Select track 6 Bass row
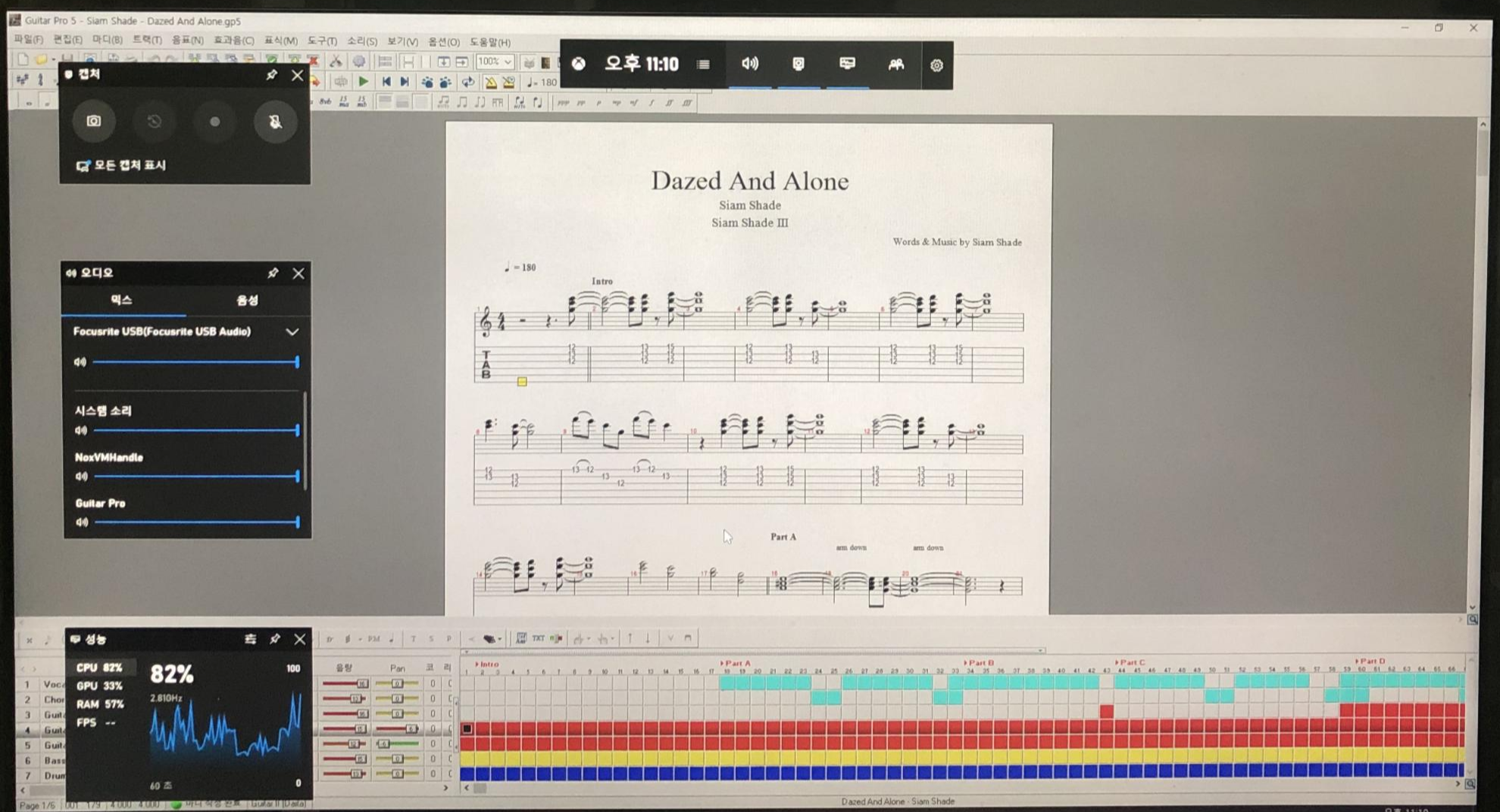Viewport: 1500px width, 812px height. 42,760
